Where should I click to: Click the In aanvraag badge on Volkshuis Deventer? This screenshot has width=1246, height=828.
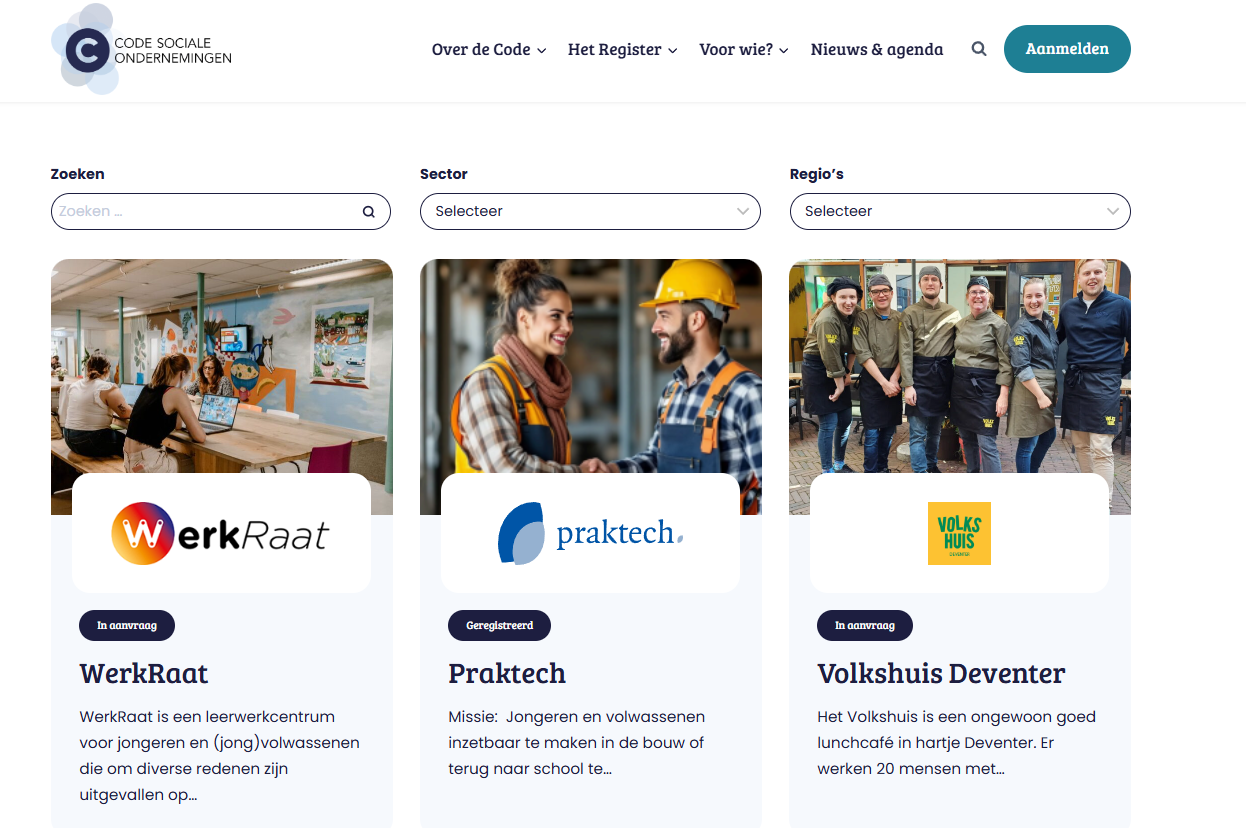pyautogui.click(x=865, y=625)
